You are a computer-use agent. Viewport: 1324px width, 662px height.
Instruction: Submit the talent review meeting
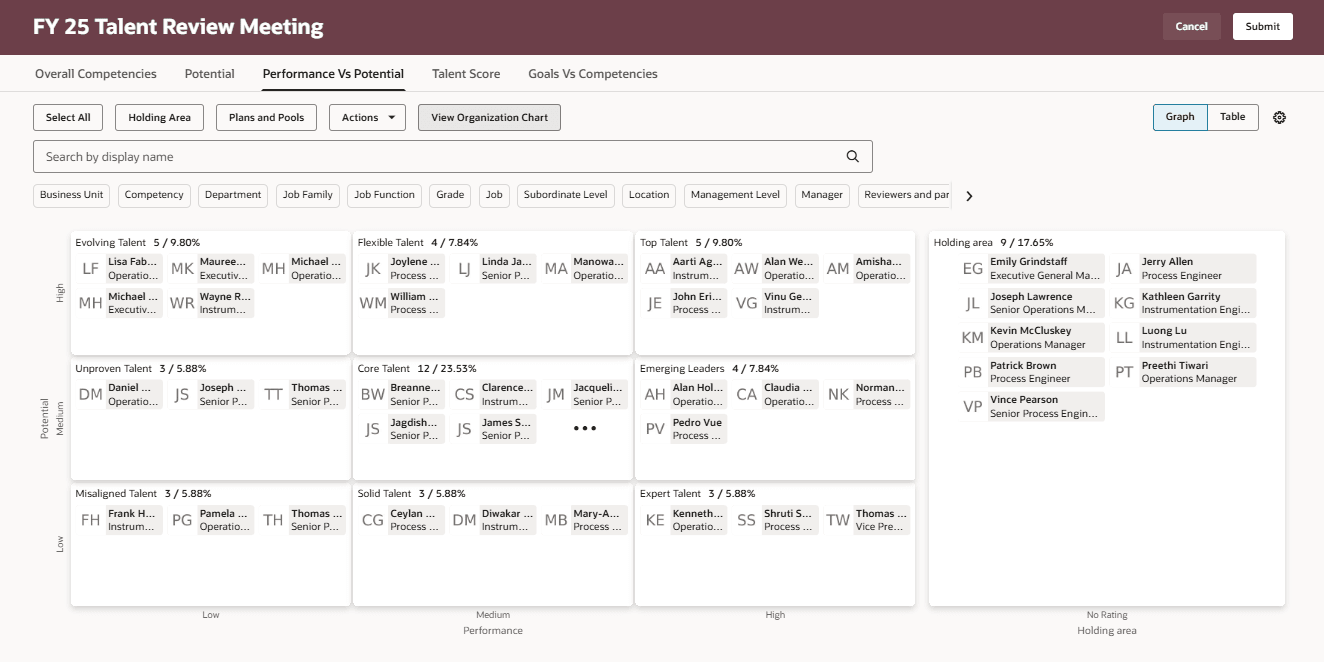pos(1262,27)
